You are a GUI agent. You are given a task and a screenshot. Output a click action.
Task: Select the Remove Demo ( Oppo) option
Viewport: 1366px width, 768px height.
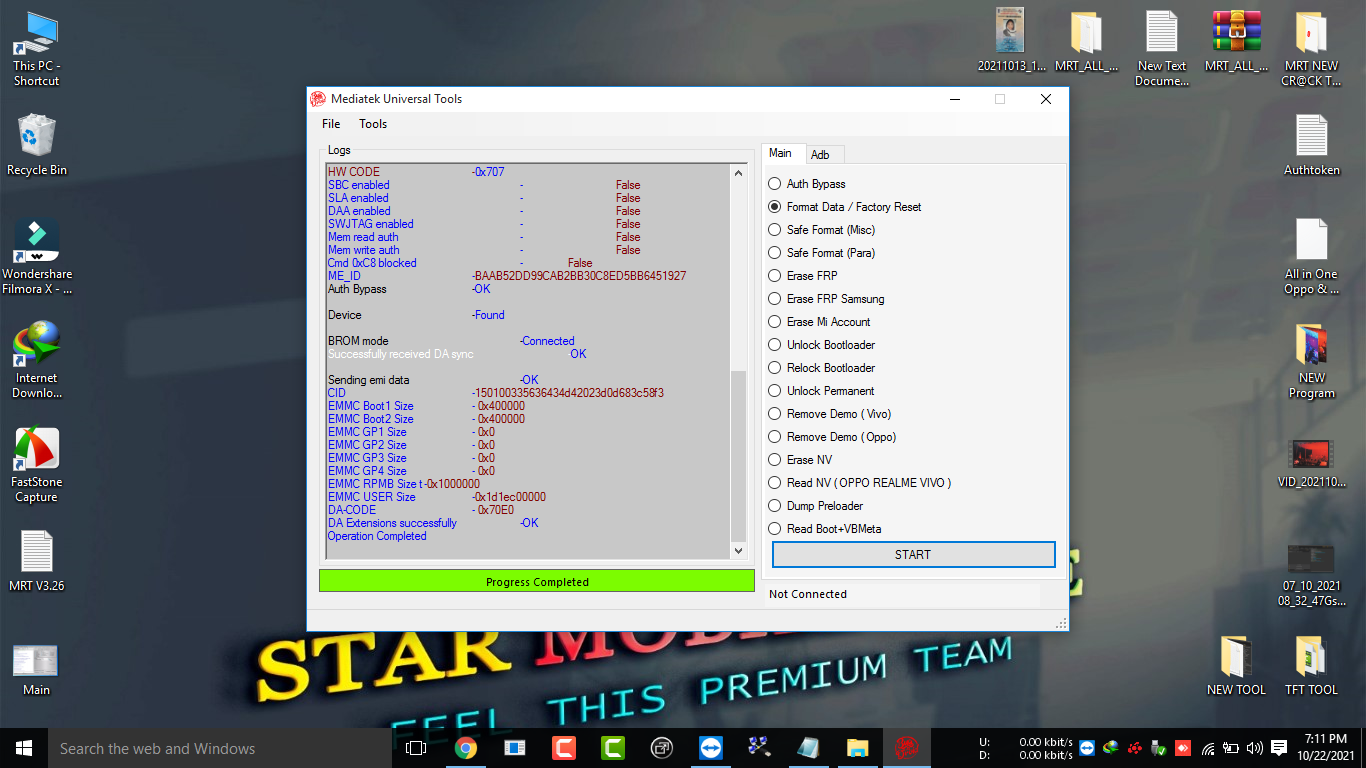pos(832,437)
